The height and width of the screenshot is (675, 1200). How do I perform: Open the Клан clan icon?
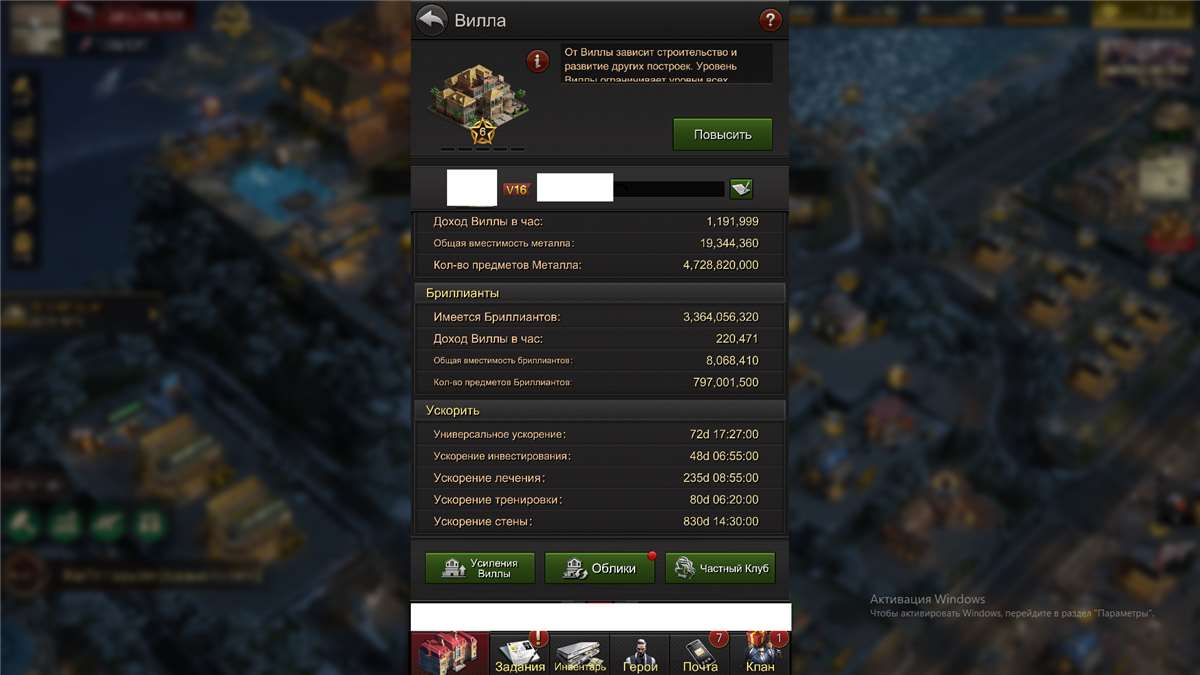(760, 654)
